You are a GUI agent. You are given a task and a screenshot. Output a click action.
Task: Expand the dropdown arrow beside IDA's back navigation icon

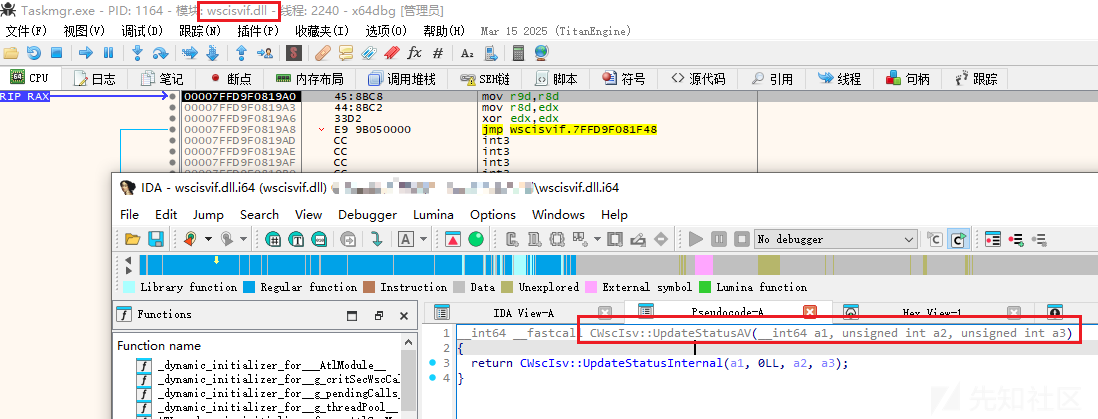click(209, 240)
